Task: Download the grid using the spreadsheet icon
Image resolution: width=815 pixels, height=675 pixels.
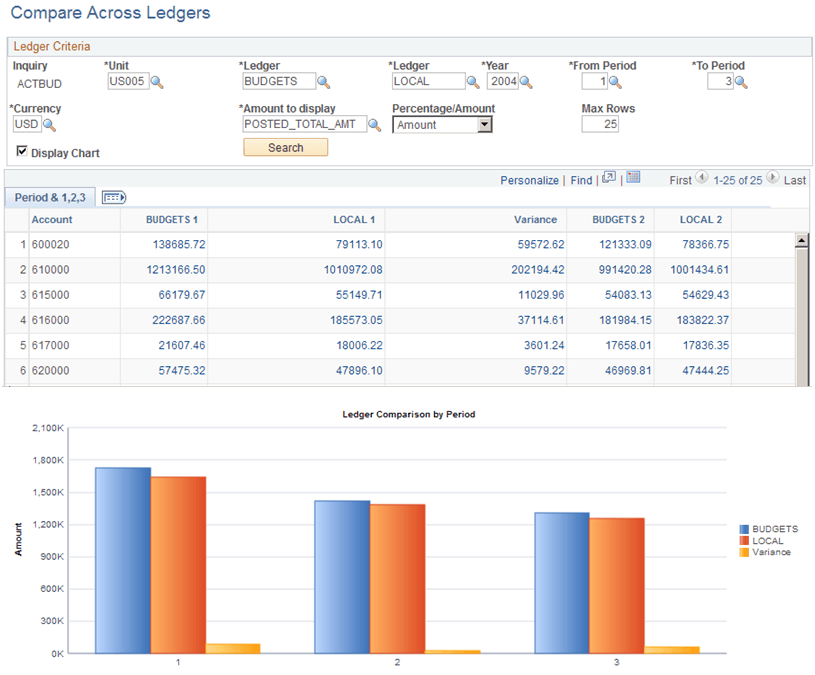Action: click(x=632, y=179)
